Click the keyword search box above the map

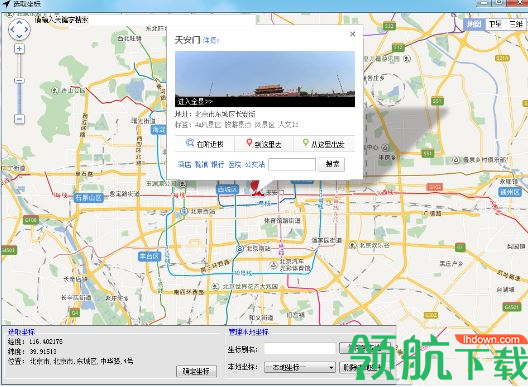(x=145, y=20)
